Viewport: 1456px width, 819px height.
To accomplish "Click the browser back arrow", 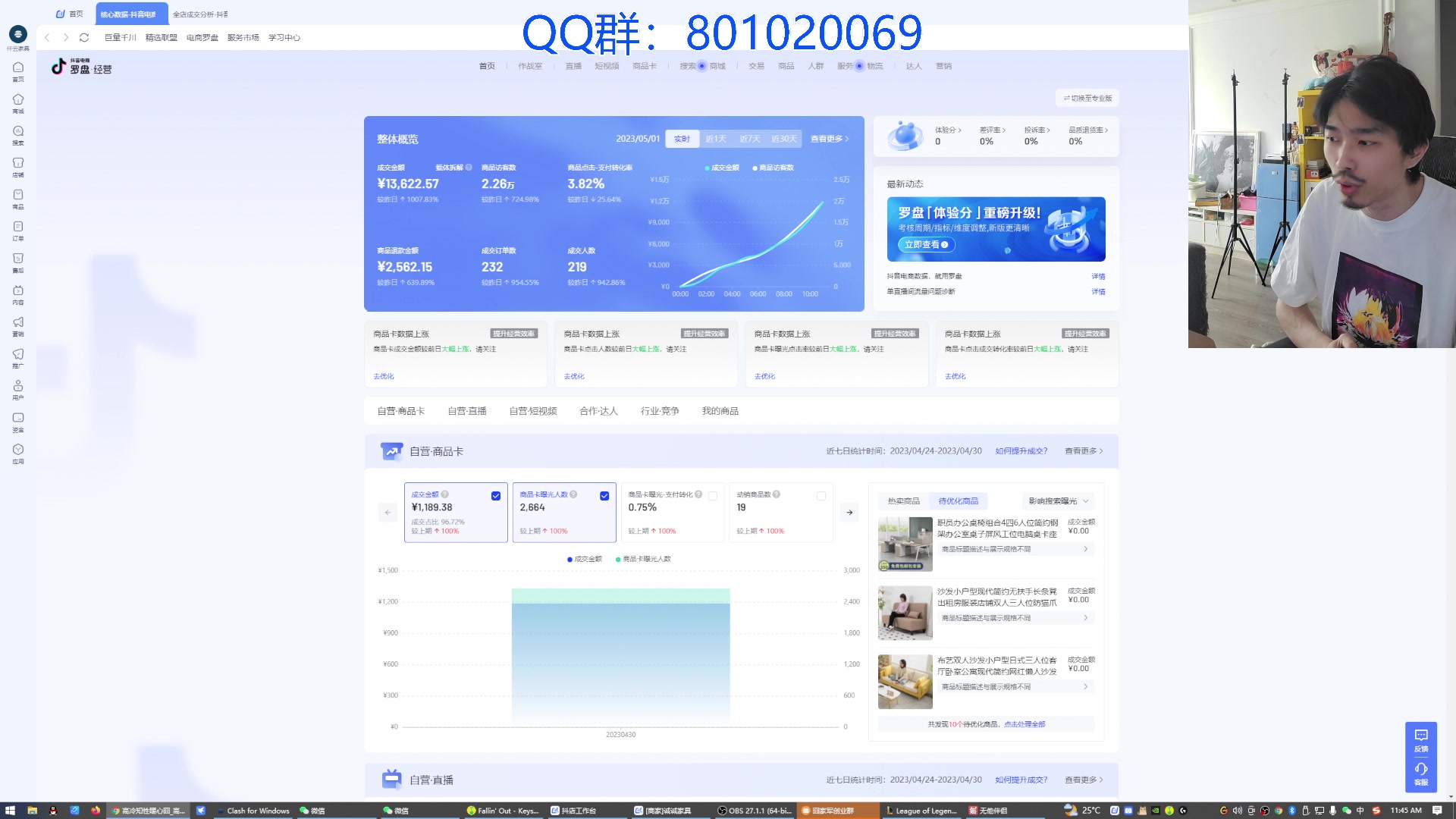I will click(47, 37).
